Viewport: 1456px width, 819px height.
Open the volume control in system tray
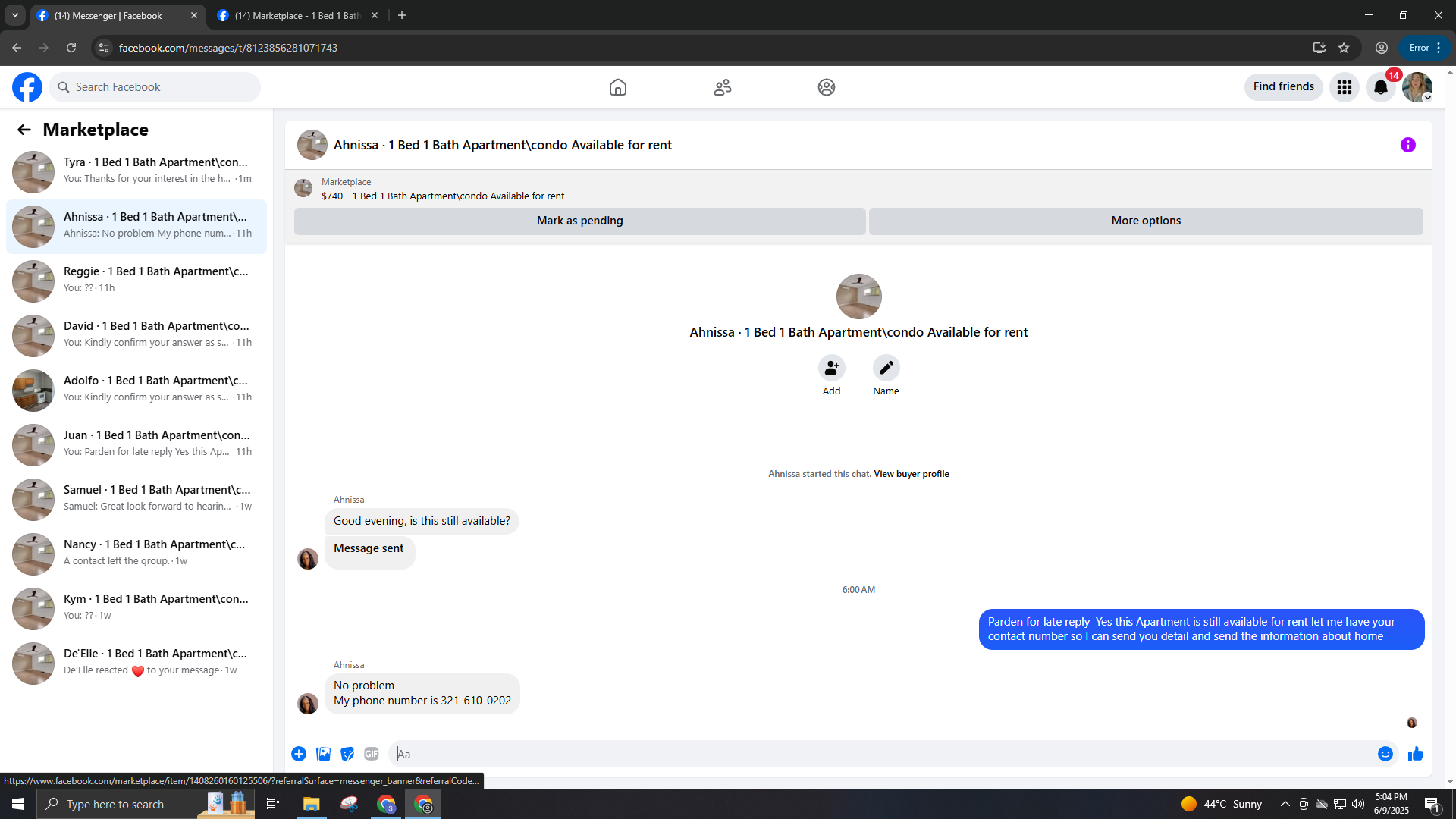click(x=1358, y=804)
